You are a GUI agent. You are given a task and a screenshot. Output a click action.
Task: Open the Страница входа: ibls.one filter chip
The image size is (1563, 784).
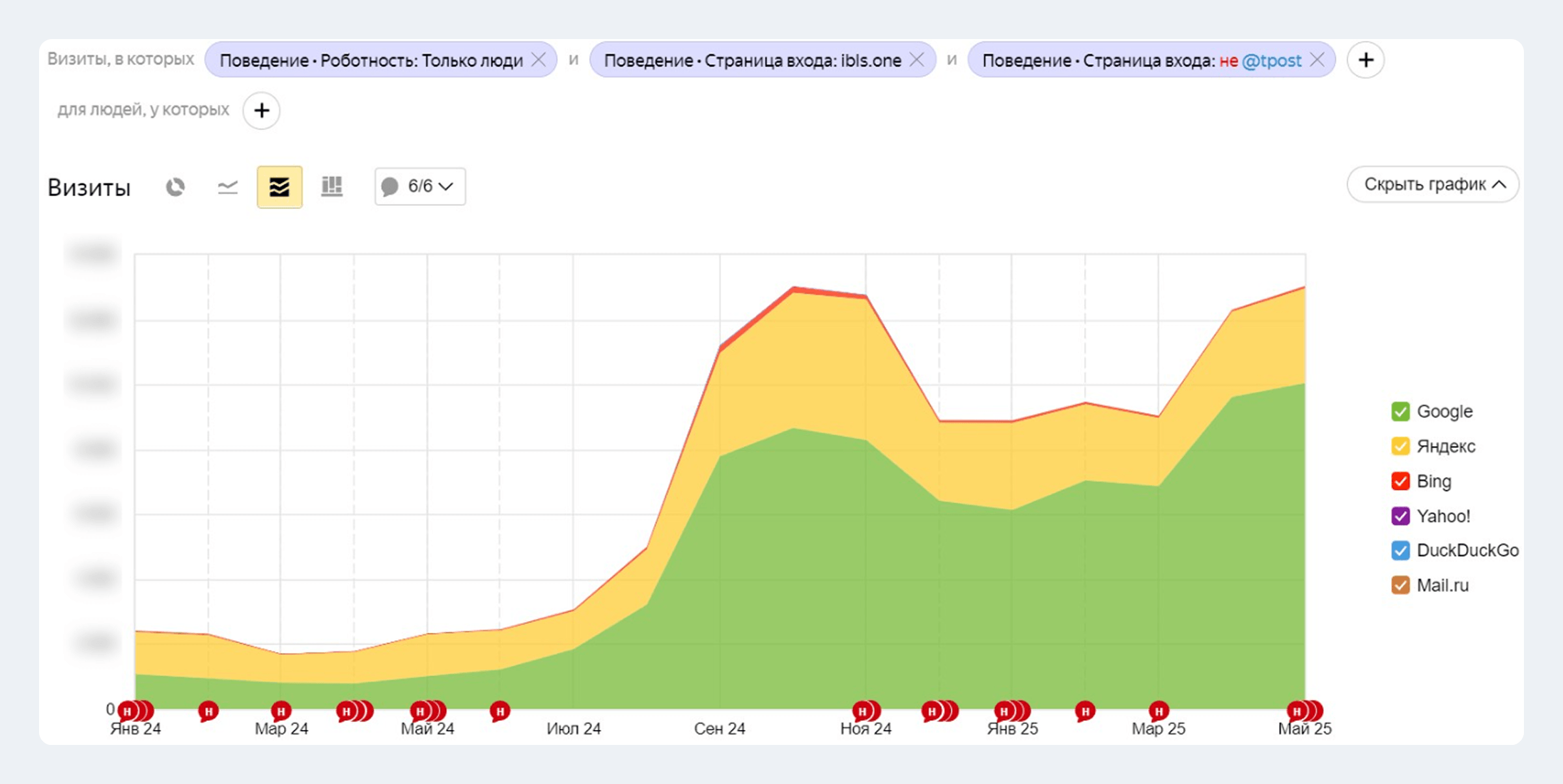(752, 61)
